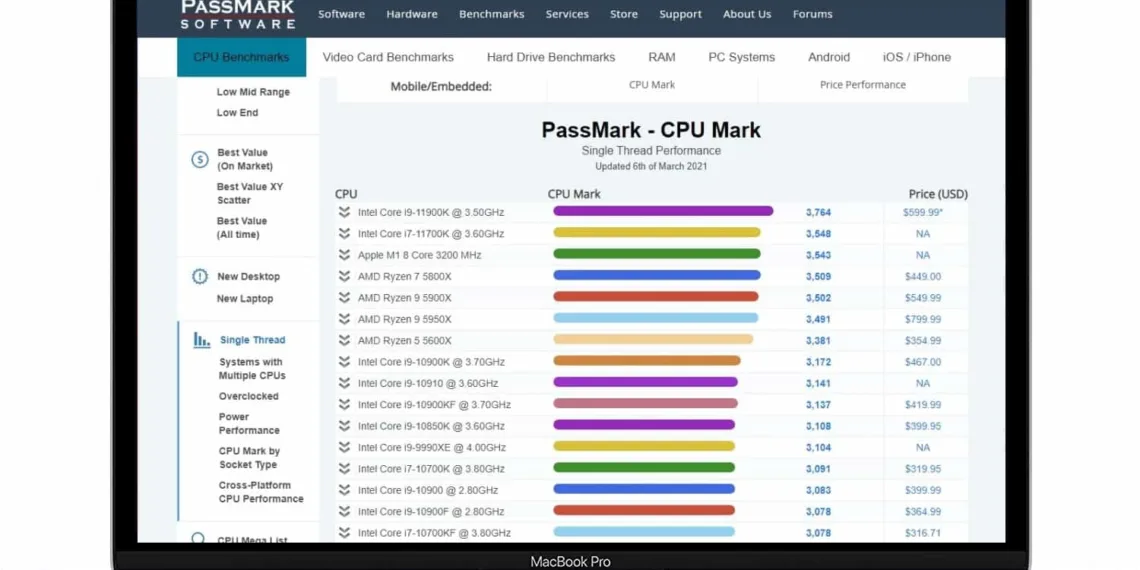Click the purple bar for i9-11900K

tap(663, 211)
